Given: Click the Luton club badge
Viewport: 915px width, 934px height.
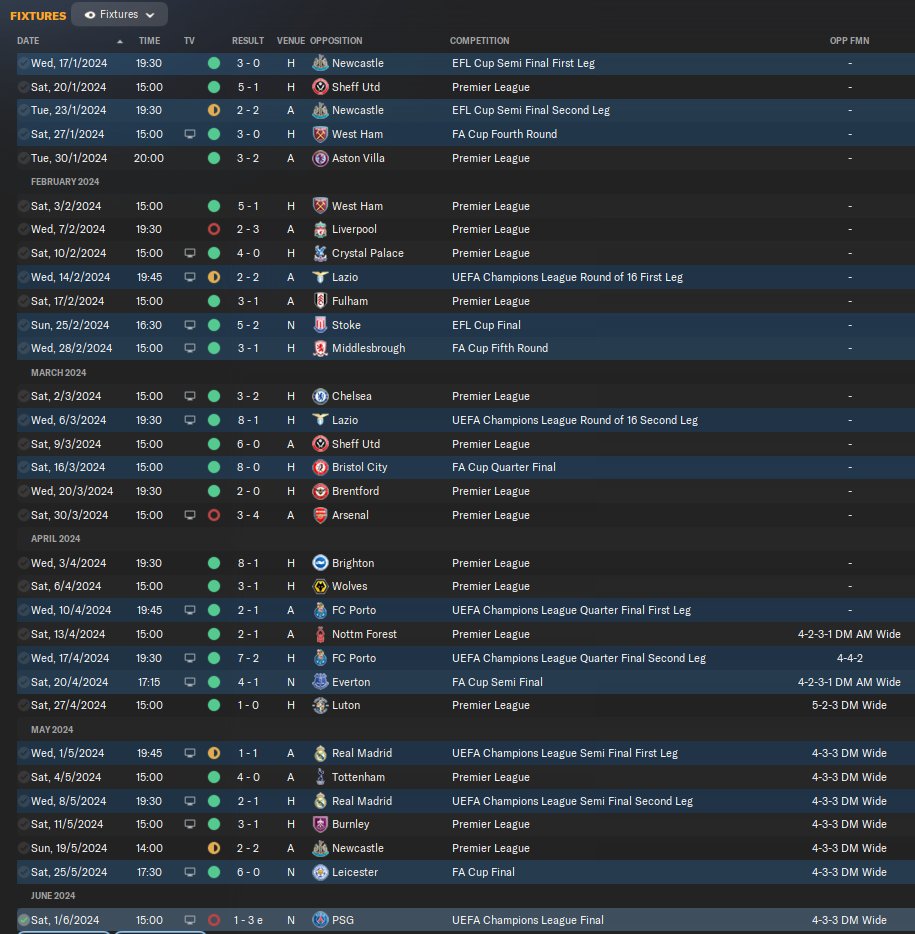Looking at the screenshot, I should pos(320,705).
